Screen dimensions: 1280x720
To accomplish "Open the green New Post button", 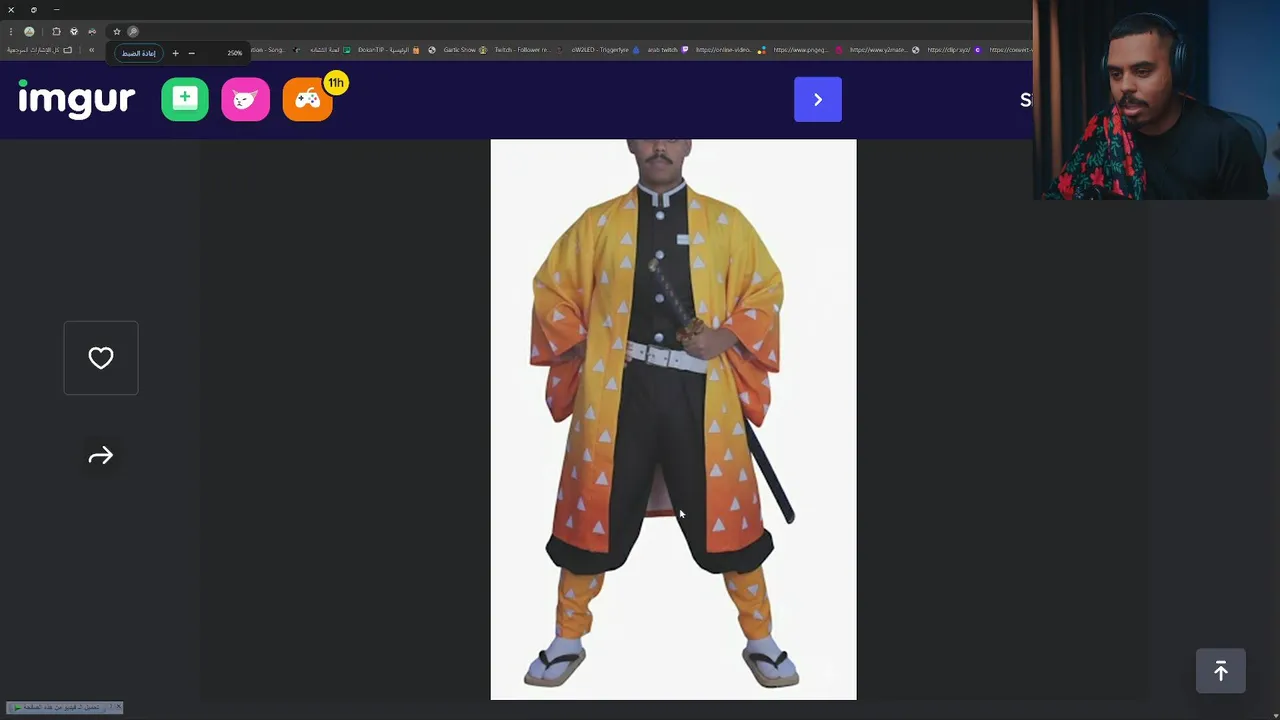I will 185,98.
